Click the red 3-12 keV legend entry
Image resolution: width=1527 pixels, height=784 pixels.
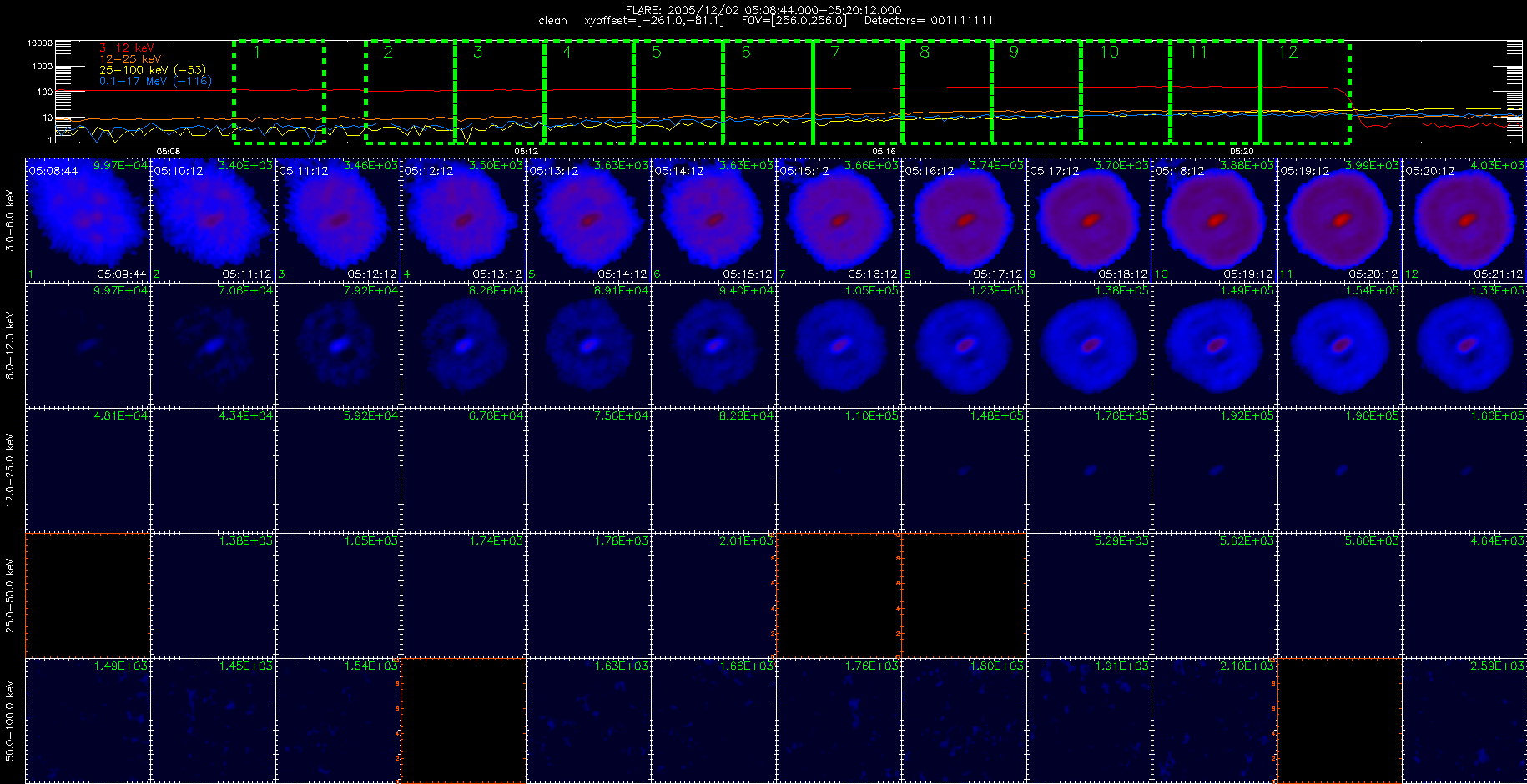127,48
